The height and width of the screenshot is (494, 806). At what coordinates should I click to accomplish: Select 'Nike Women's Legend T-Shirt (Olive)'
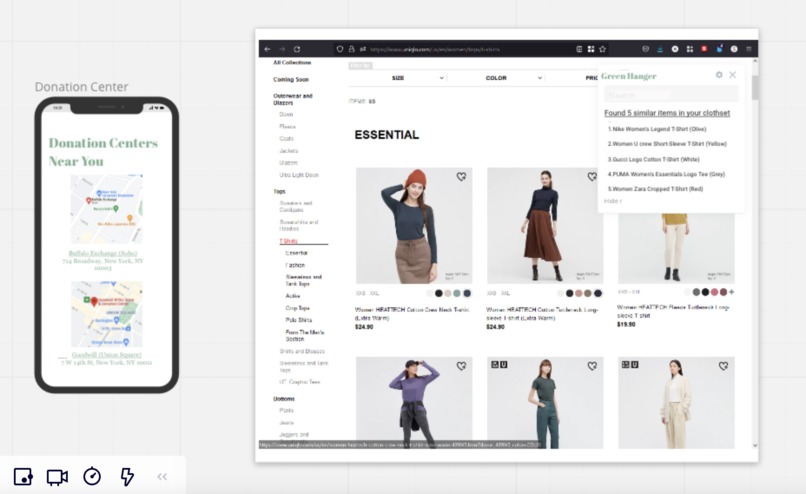coord(657,129)
